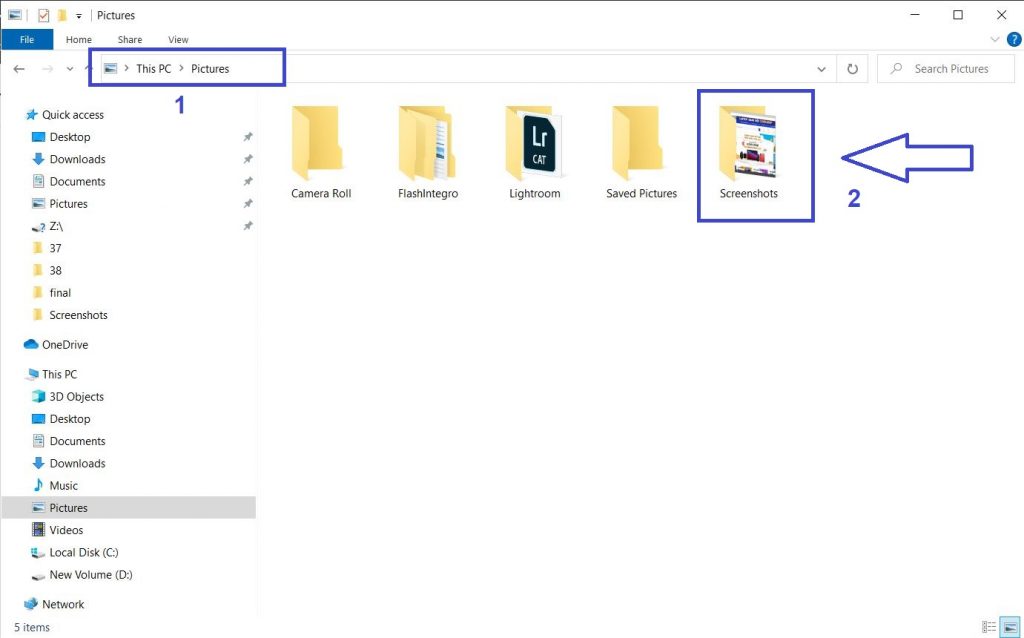Open the Saved Pictures folder
The width and height of the screenshot is (1024, 638).
[641, 150]
